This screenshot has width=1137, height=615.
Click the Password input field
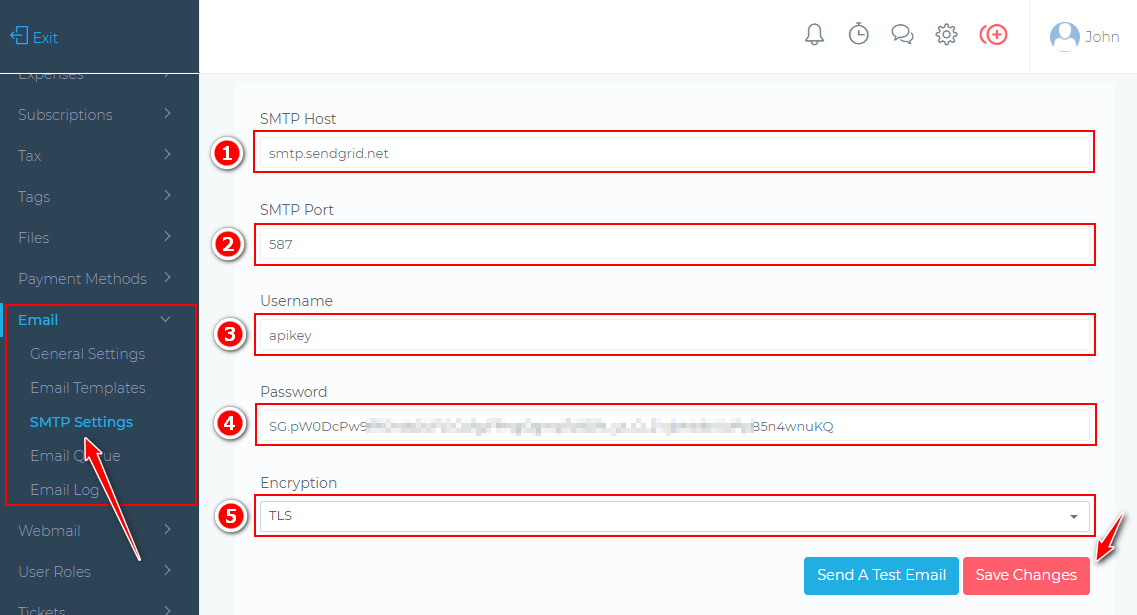(674, 426)
